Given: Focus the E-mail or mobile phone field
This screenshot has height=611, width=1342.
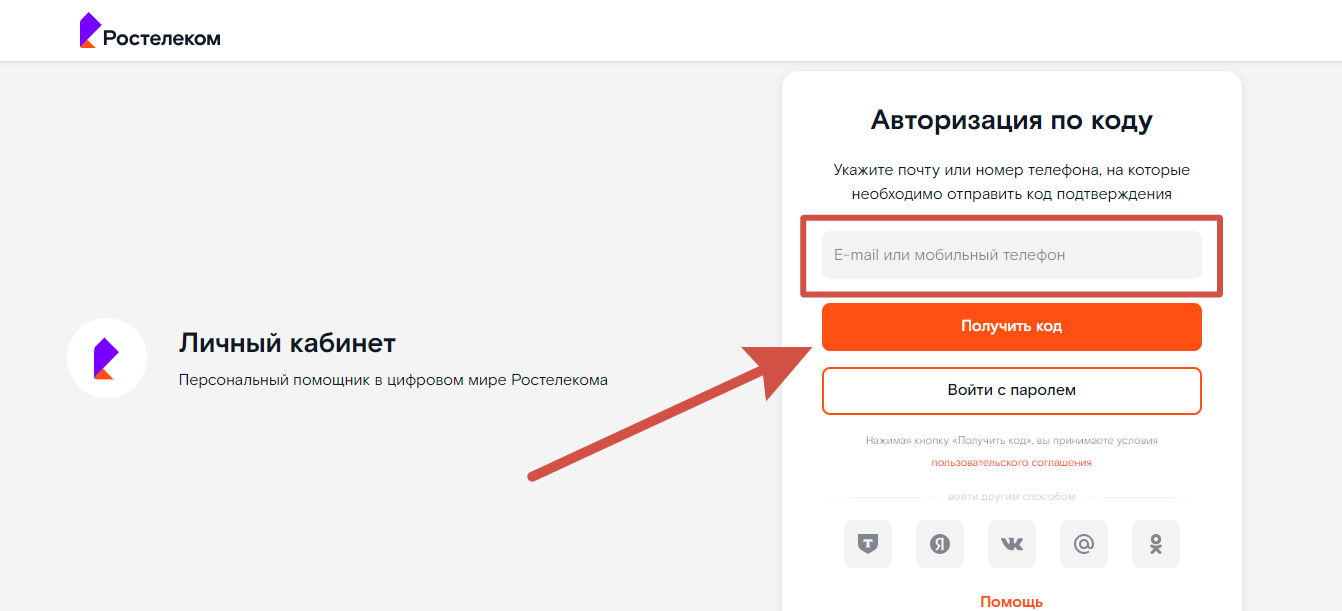Looking at the screenshot, I should [1011, 255].
